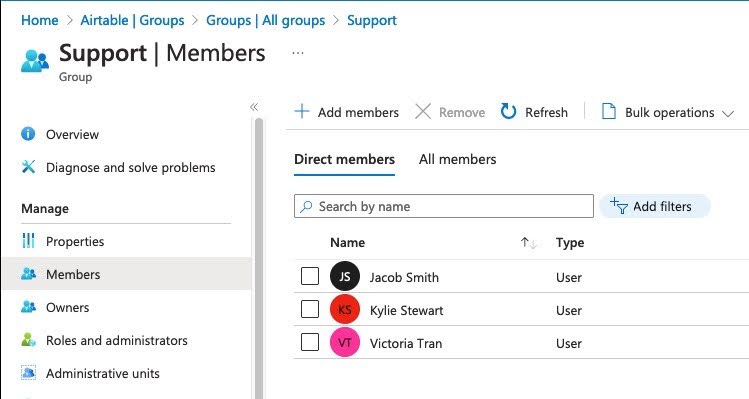The image size is (749, 399).
Task: Click User type in Victoria Tran row
Action: click(x=569, y=343)
